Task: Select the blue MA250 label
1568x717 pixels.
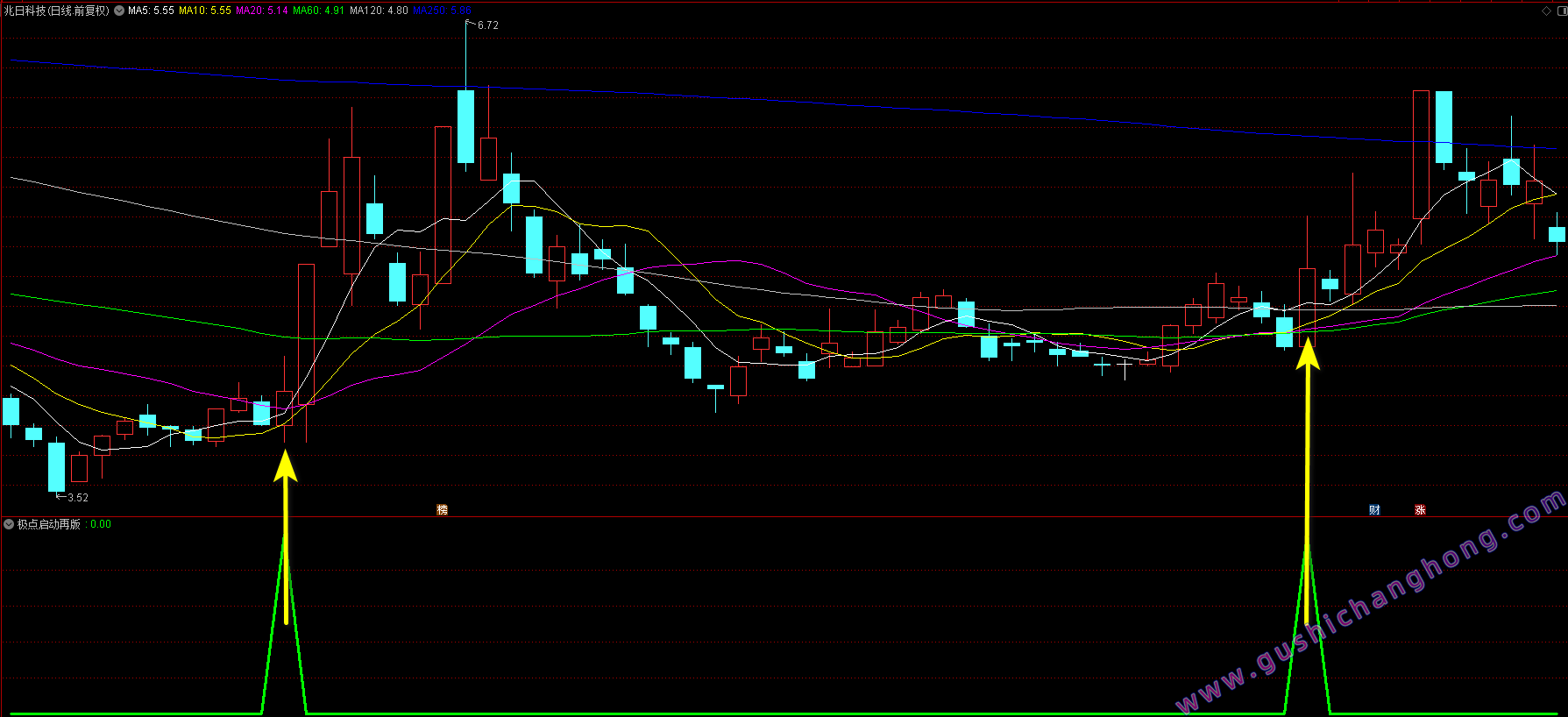Action: (x=443, y=11)
